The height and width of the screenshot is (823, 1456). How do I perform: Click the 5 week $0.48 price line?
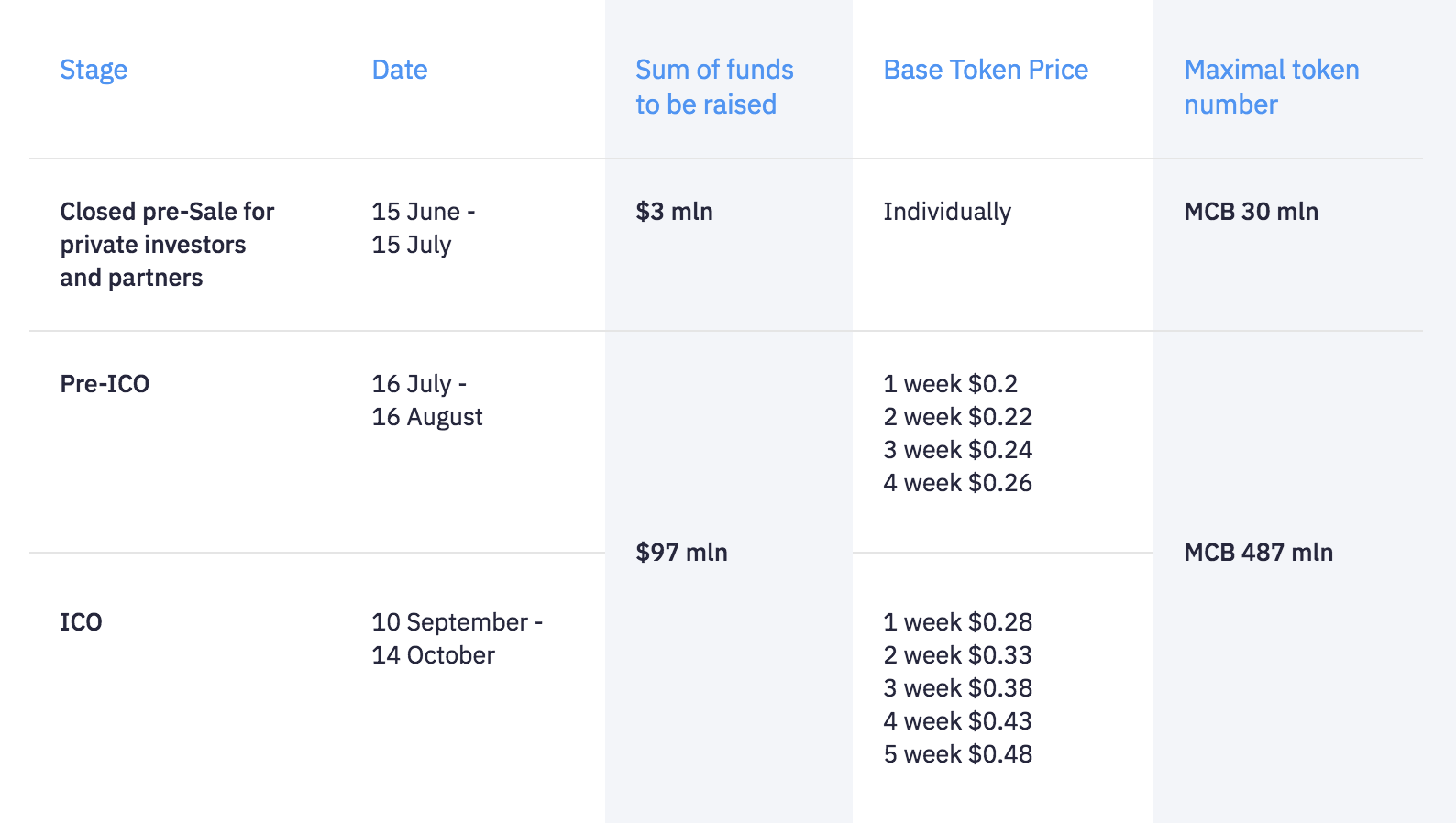957,754
